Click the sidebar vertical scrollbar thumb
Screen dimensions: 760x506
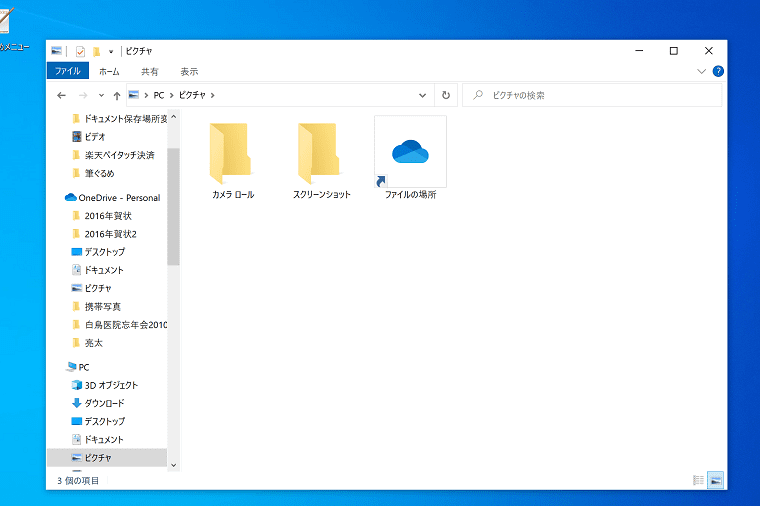174,207
